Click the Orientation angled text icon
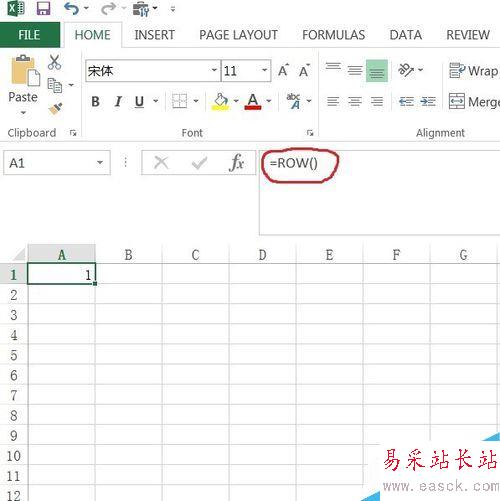Screen dimensions: 500x501 click(406, 70)
